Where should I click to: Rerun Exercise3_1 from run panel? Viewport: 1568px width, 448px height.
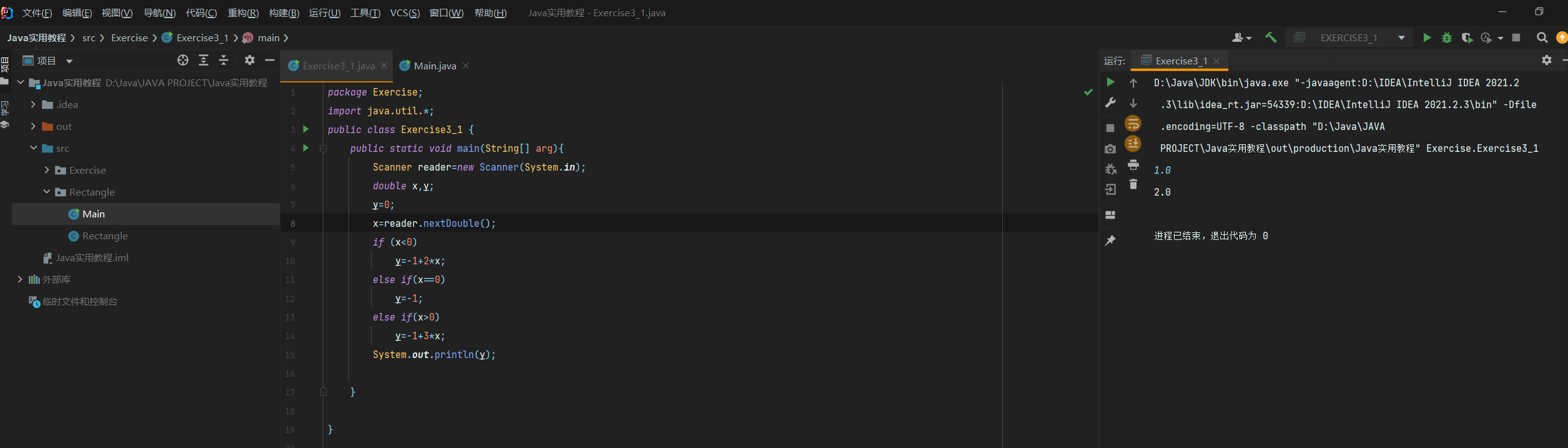pos(1110,82)
